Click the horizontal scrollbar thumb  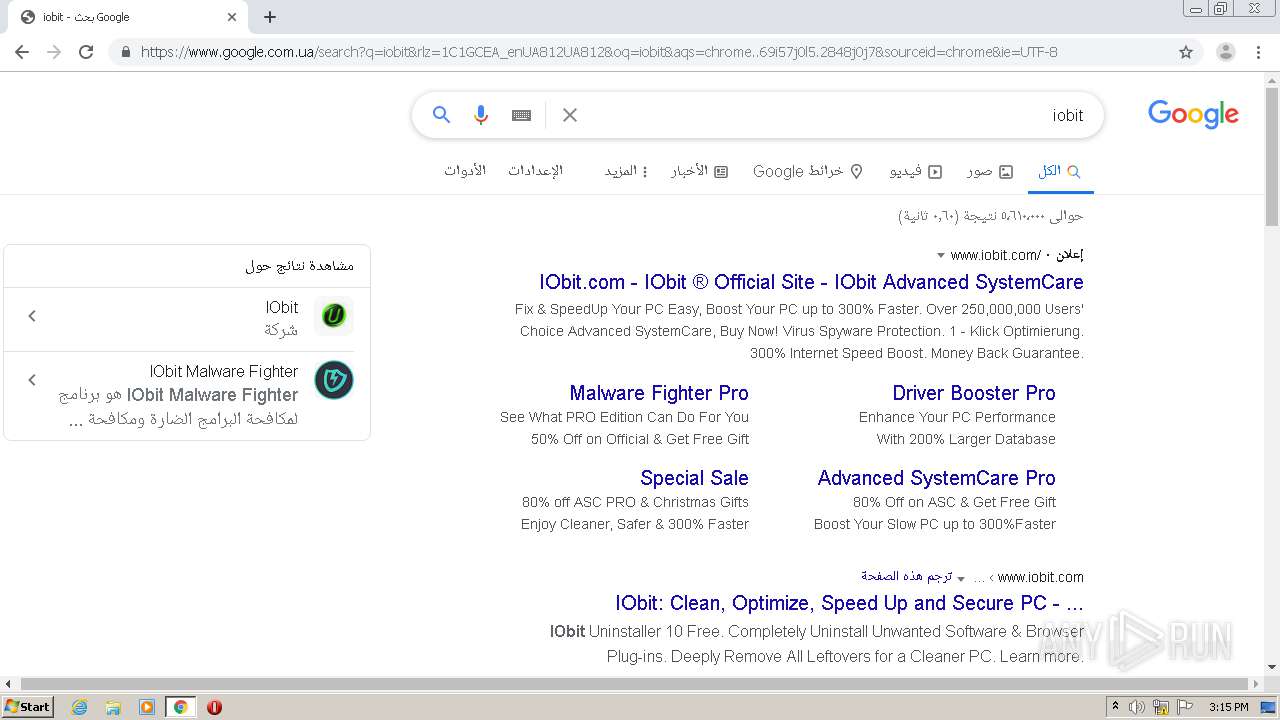634,684
